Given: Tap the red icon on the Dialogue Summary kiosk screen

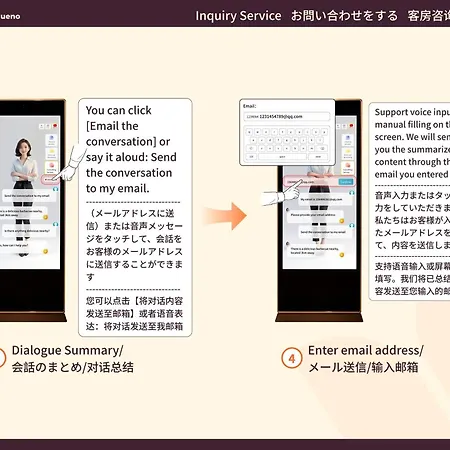Looking at the screenshot, I should tap(55, 126).
